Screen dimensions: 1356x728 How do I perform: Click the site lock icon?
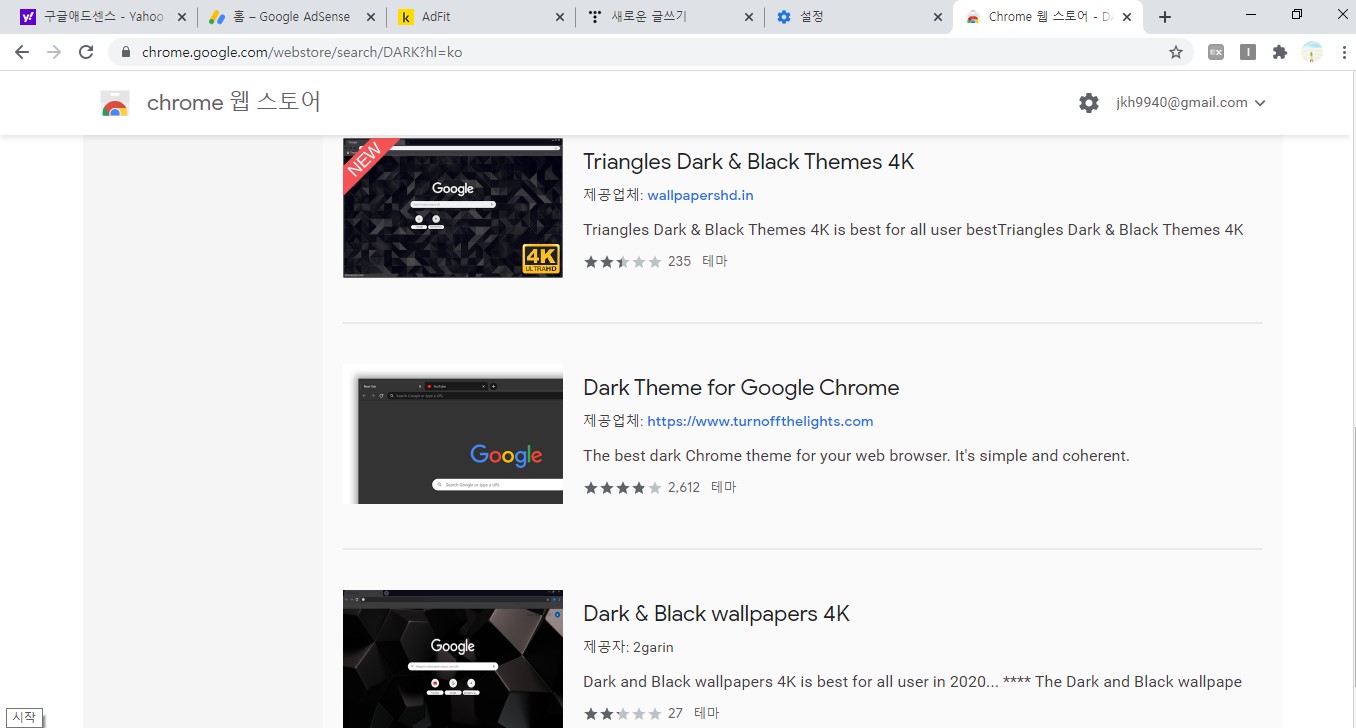coord(126,52)
